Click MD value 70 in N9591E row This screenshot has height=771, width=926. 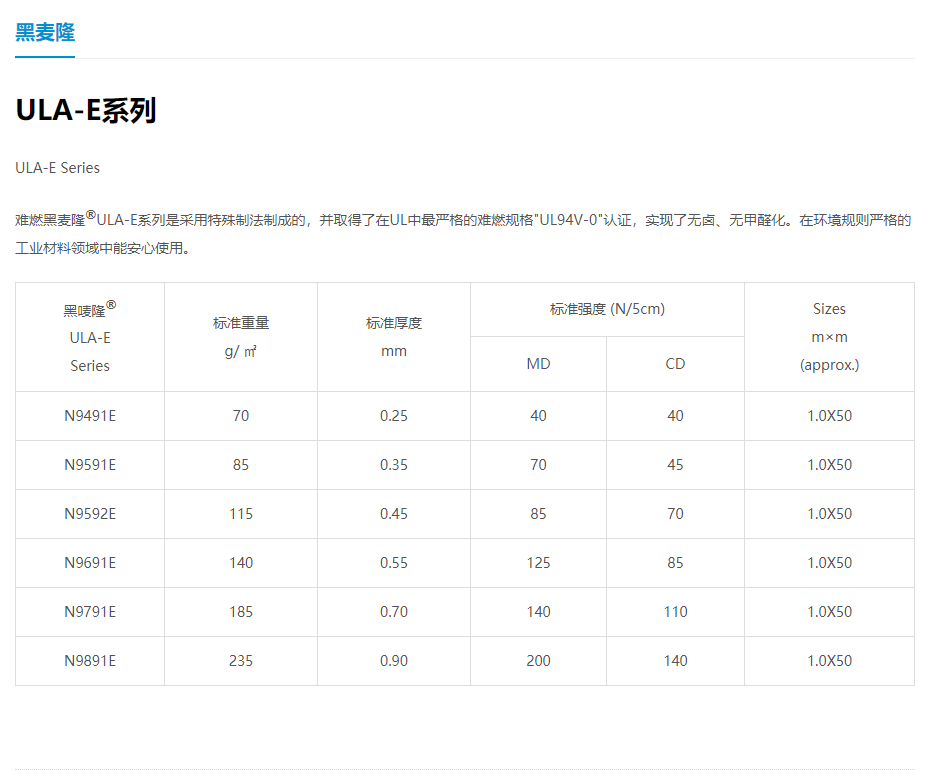coord(539,465)
